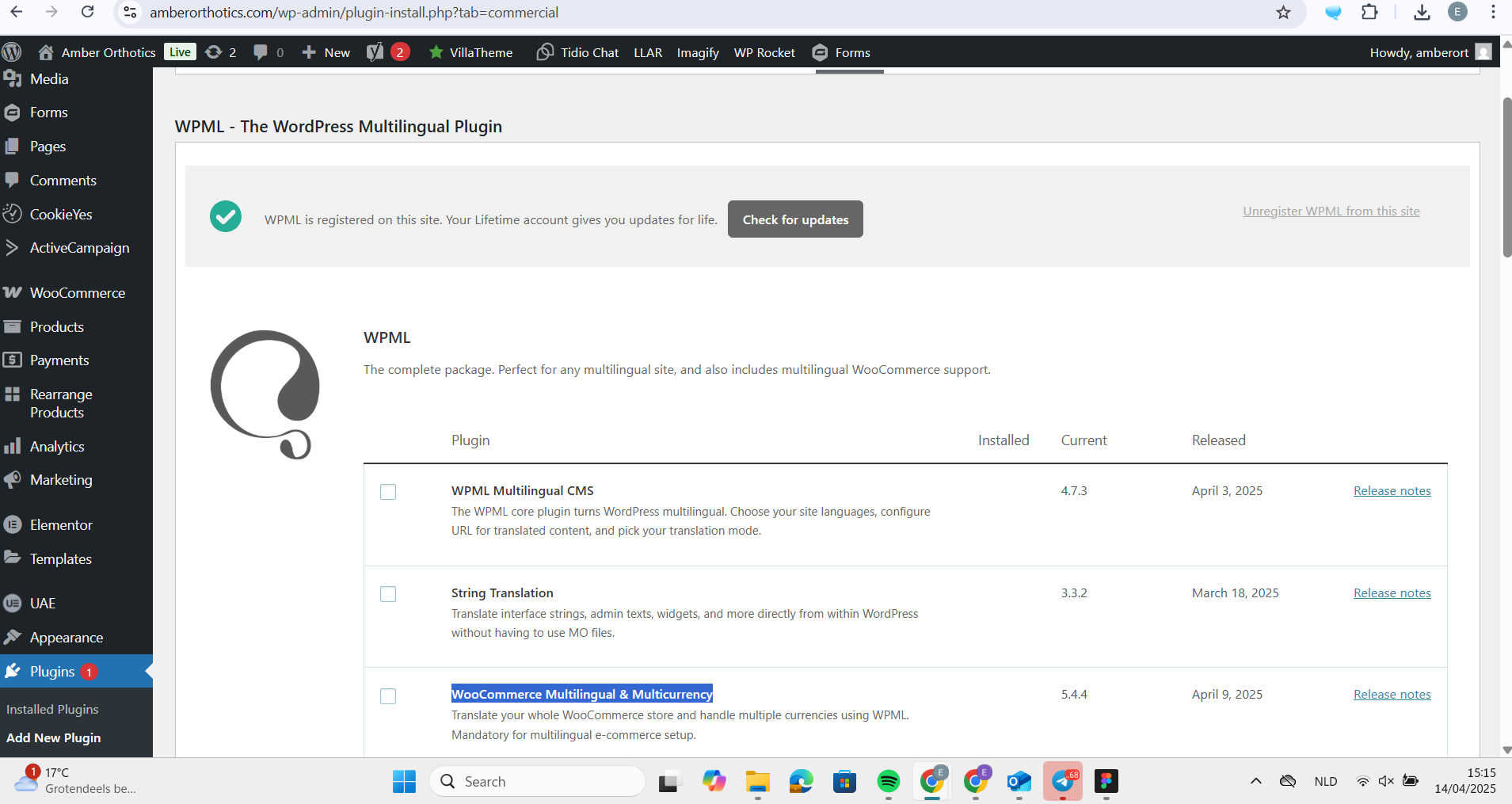Open Imagify in the admin bar
The width and height of the screenshot is (1512, 804).
698,52
